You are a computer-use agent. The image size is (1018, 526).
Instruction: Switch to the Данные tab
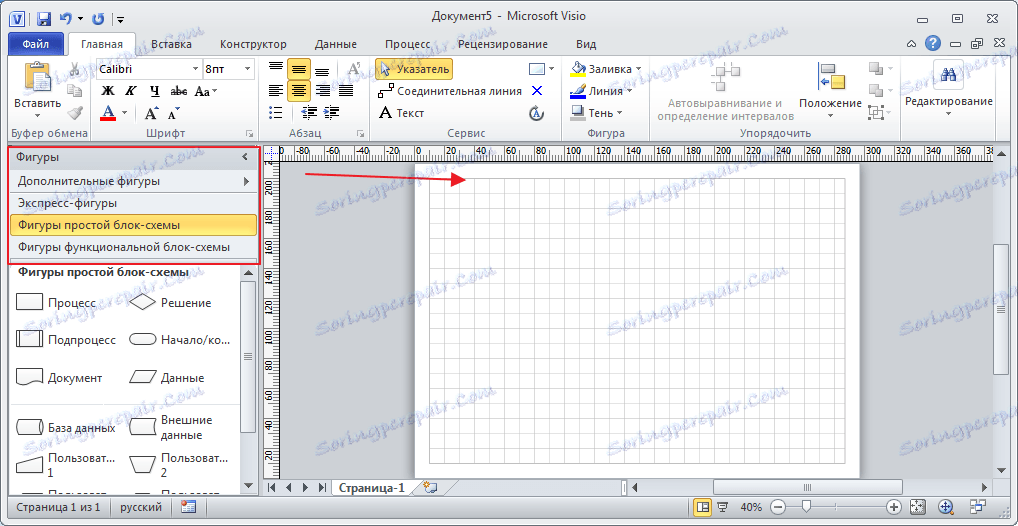(x=336, y=45)
